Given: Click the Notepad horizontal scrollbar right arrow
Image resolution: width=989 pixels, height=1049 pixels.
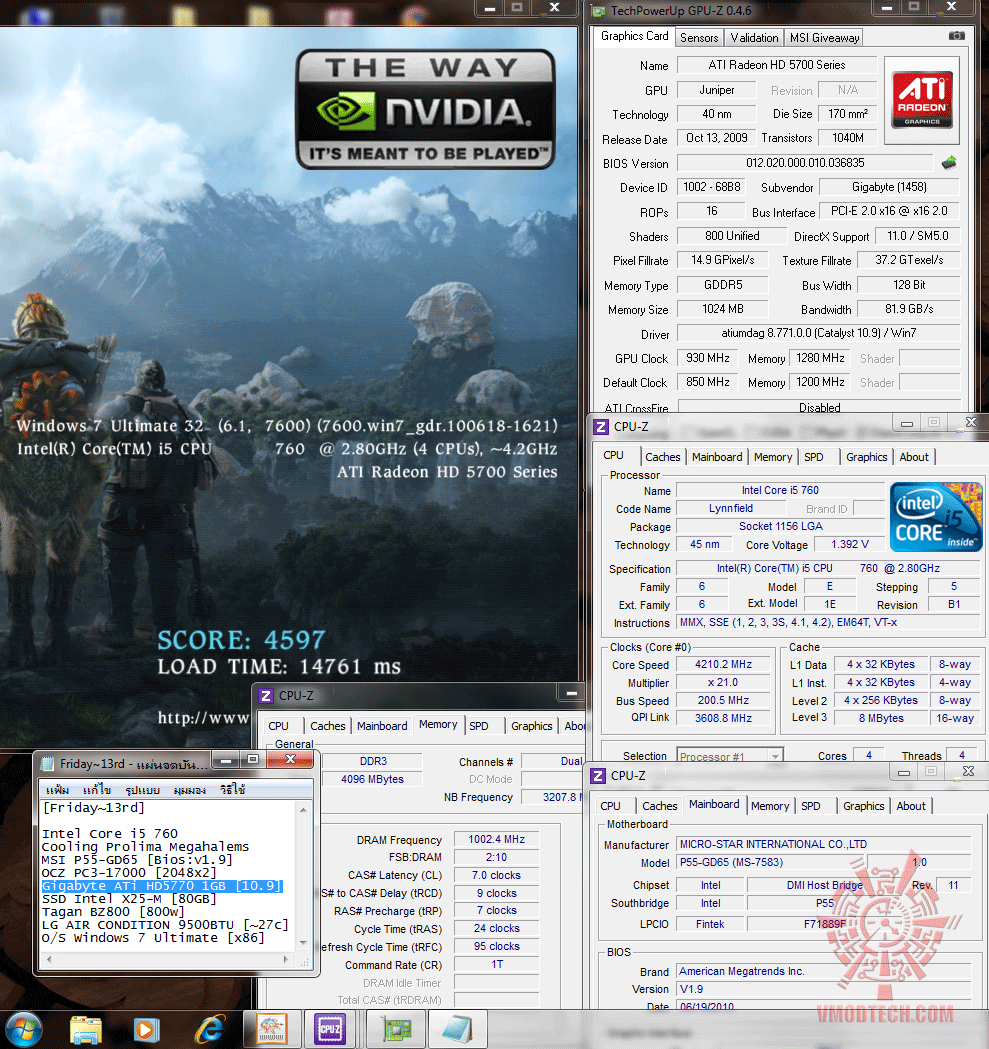Looking at the screenshot, I should (x=286, y=959).
